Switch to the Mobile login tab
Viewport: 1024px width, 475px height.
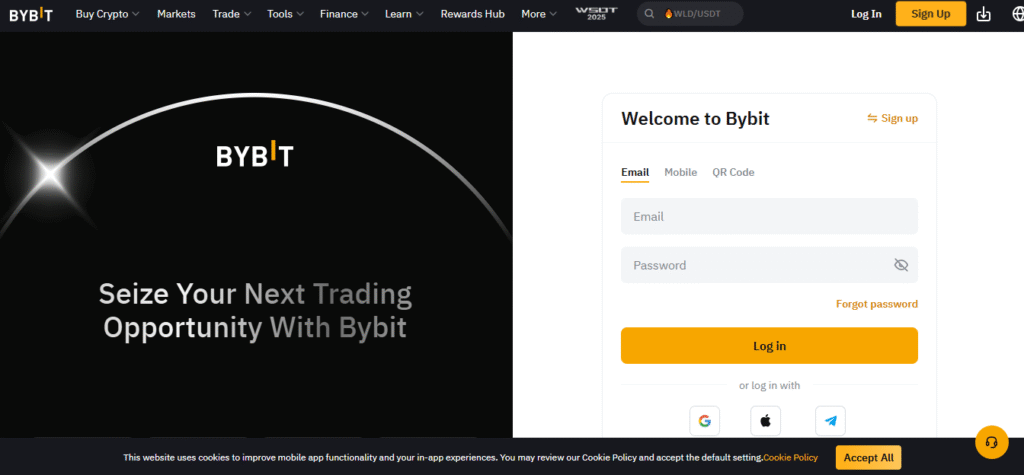point(680,172)
